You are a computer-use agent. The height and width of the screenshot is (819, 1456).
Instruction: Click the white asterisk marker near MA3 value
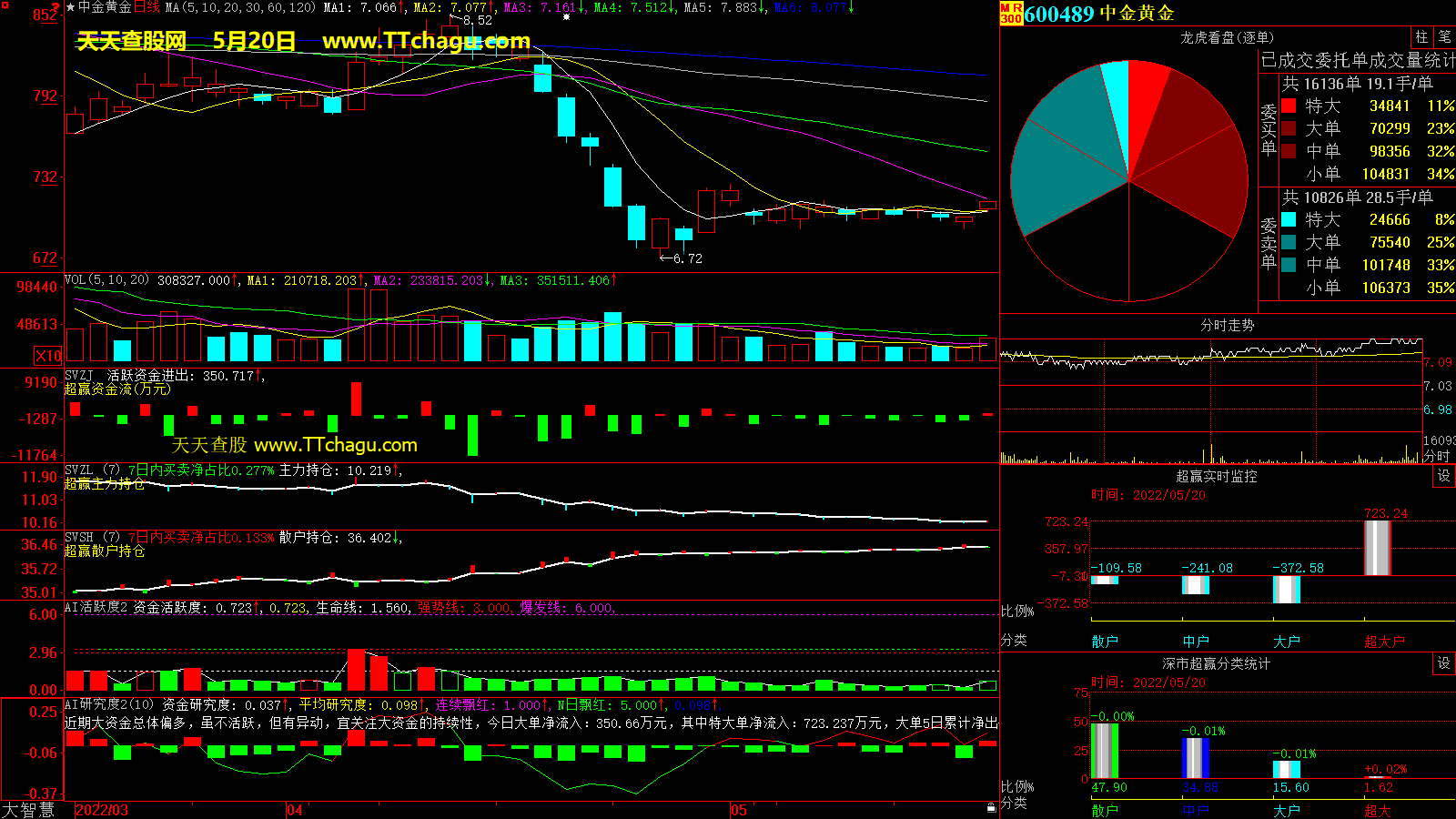pos(567,16)
